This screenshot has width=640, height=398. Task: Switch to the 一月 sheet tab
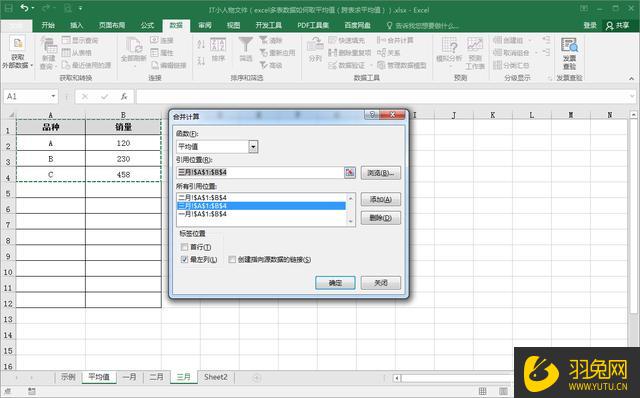click(129, 377)
